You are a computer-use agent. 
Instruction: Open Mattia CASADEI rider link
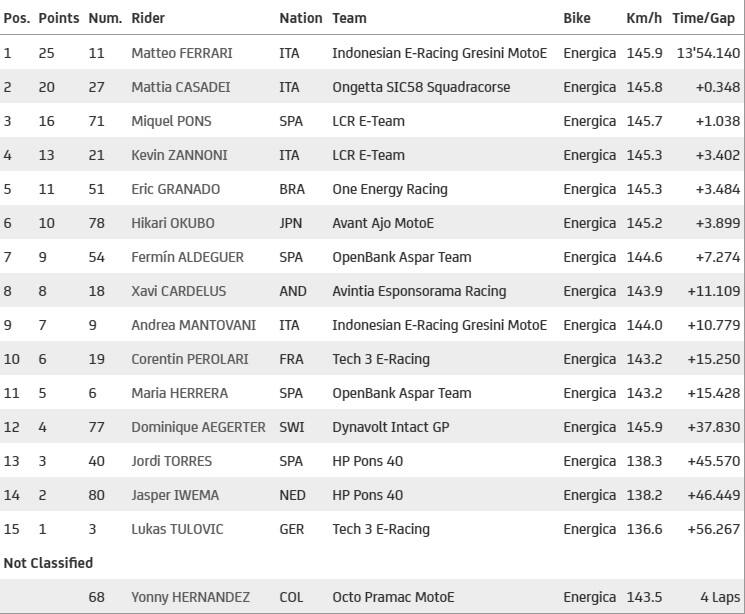[x=181, y=87]
